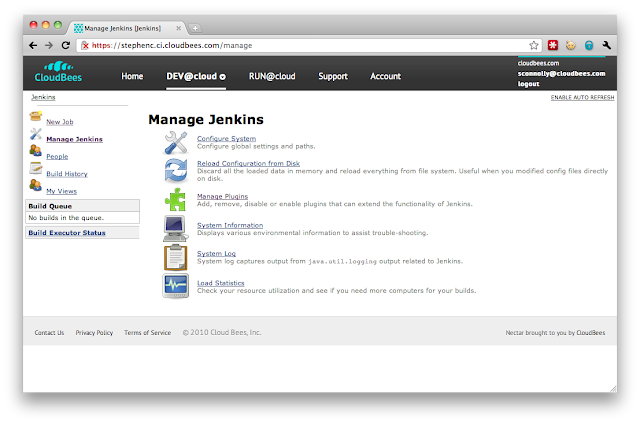Open the browser wrench settings menu
The height and width of the screenshot is (424, 640).
(x=606, y=45)
